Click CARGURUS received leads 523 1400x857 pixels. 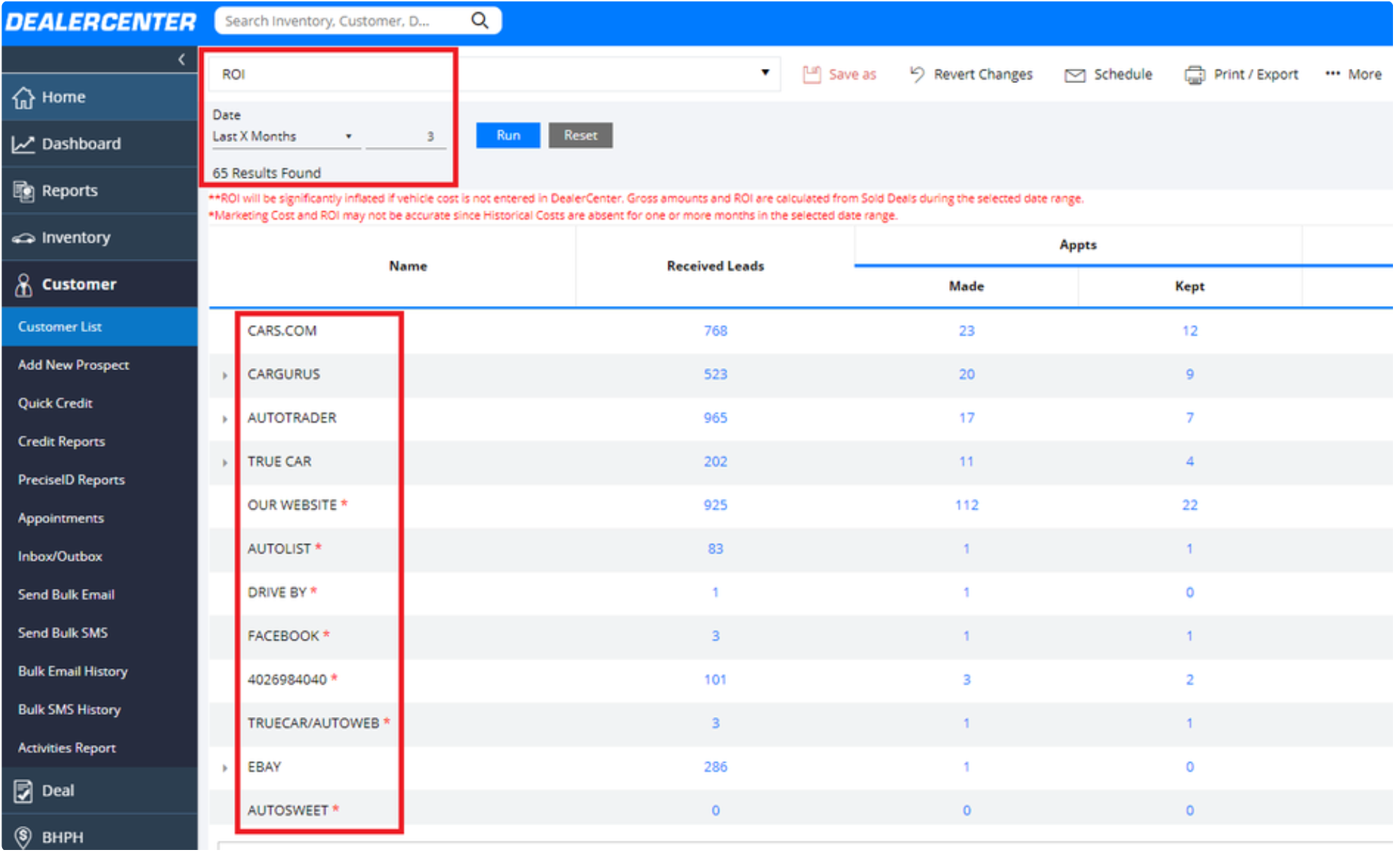tap(715, 375)
